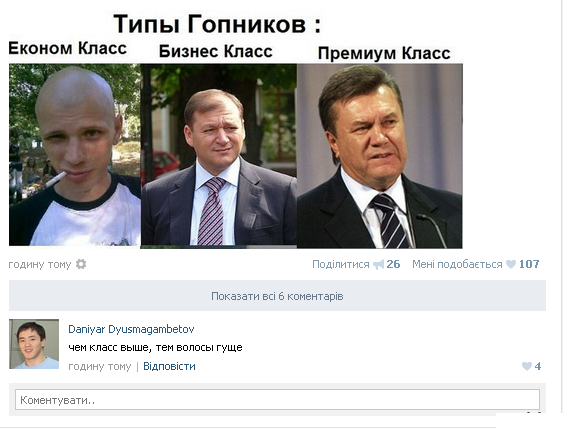Open commenter's avatar photo
Image resolution: width=569 pixels, height=429 pixels.
tap(34, 344)
